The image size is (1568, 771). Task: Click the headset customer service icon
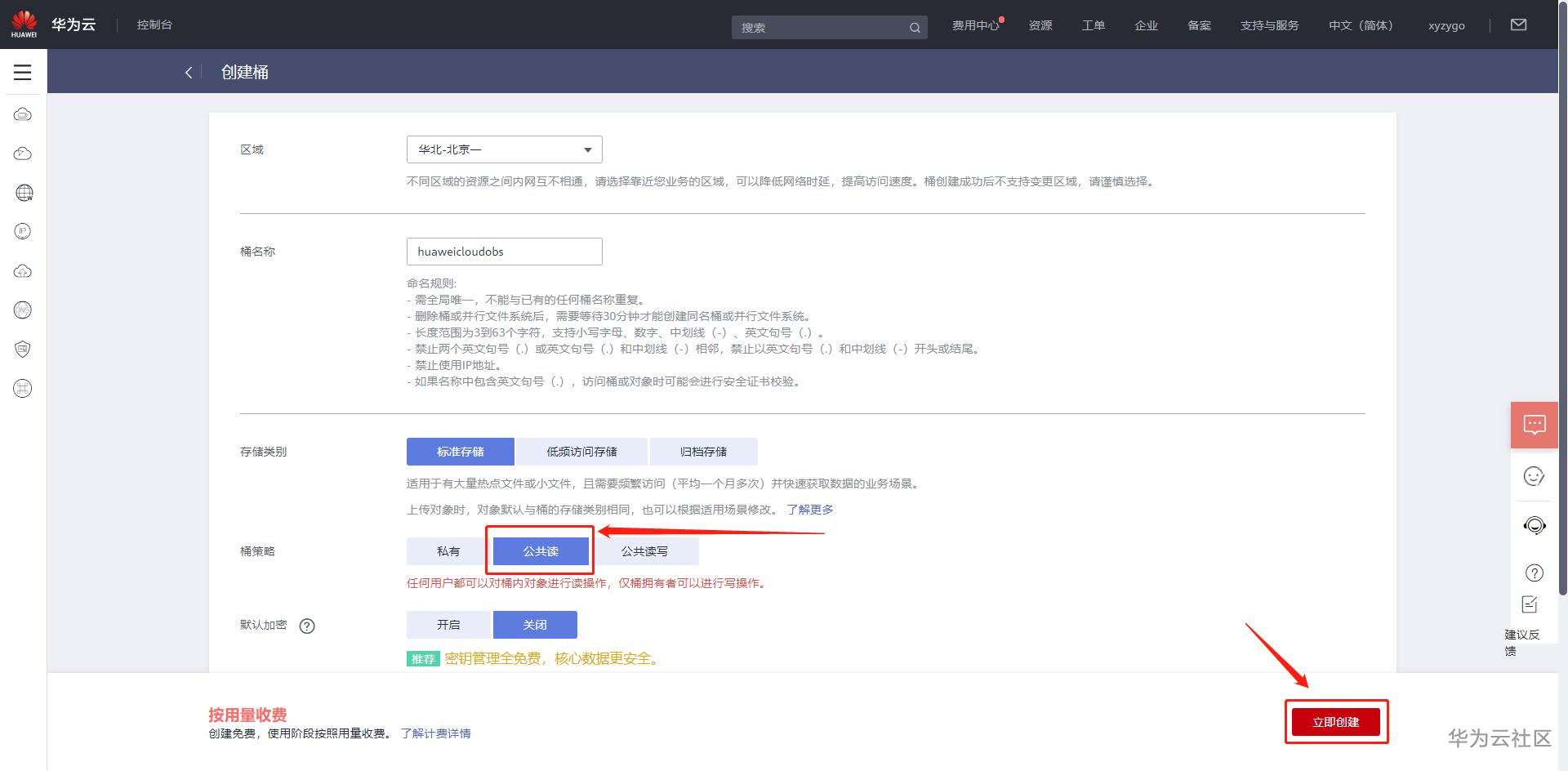coord(1535,525)
